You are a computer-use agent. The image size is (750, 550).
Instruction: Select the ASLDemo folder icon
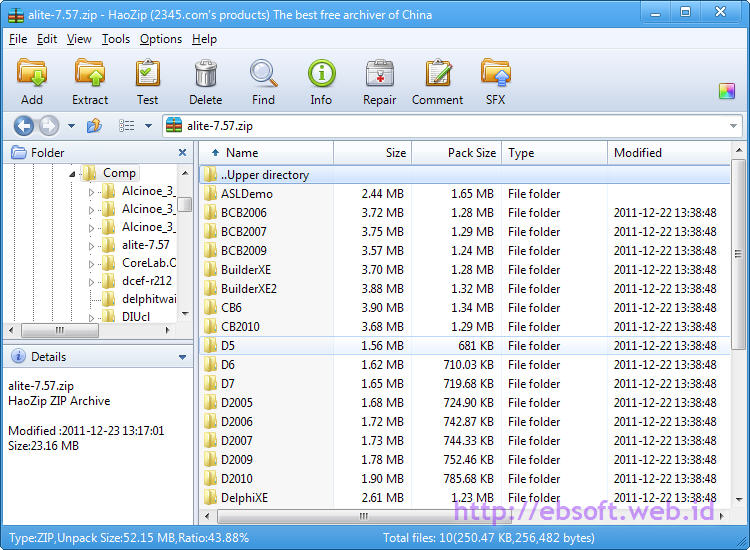(x=210, y=194)
